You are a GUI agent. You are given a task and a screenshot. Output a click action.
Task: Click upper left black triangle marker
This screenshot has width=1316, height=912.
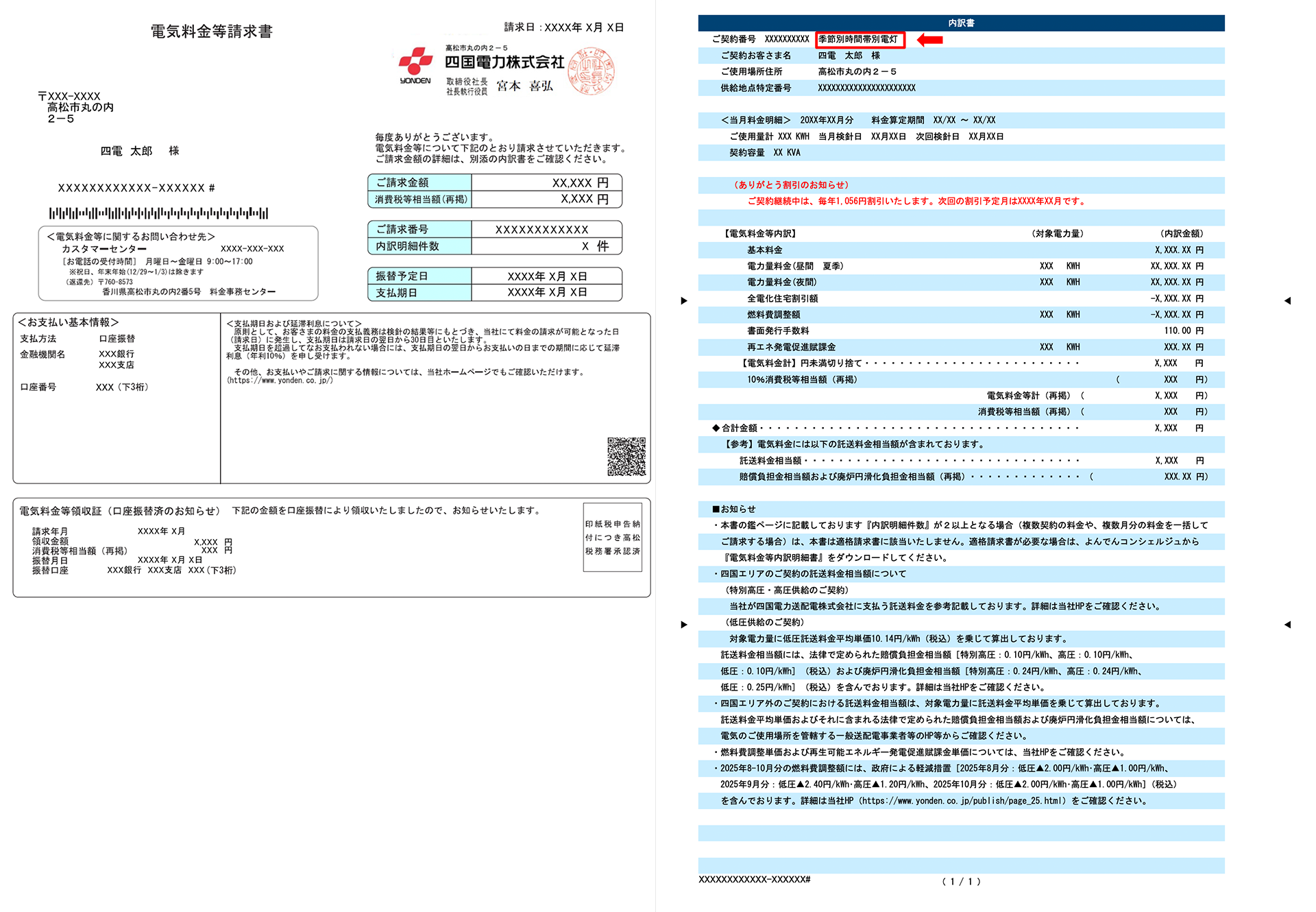tap(684, 300)
